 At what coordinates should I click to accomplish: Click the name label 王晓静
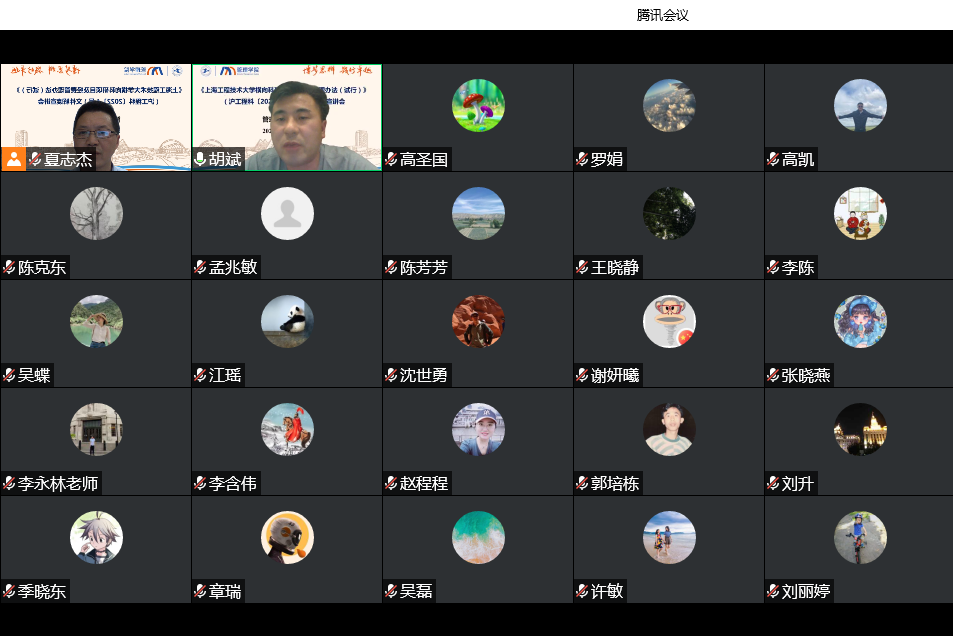tap(615, 268)
